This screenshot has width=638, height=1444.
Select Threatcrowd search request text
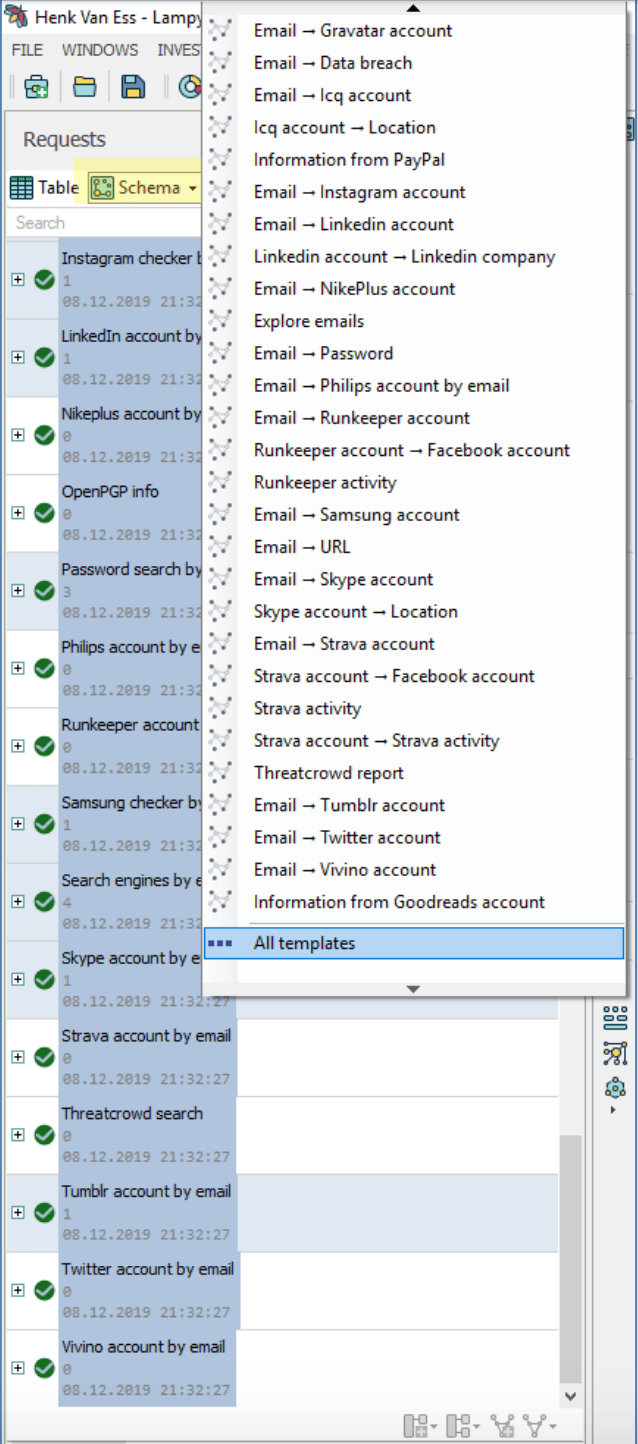click(x=132, y=1113)
